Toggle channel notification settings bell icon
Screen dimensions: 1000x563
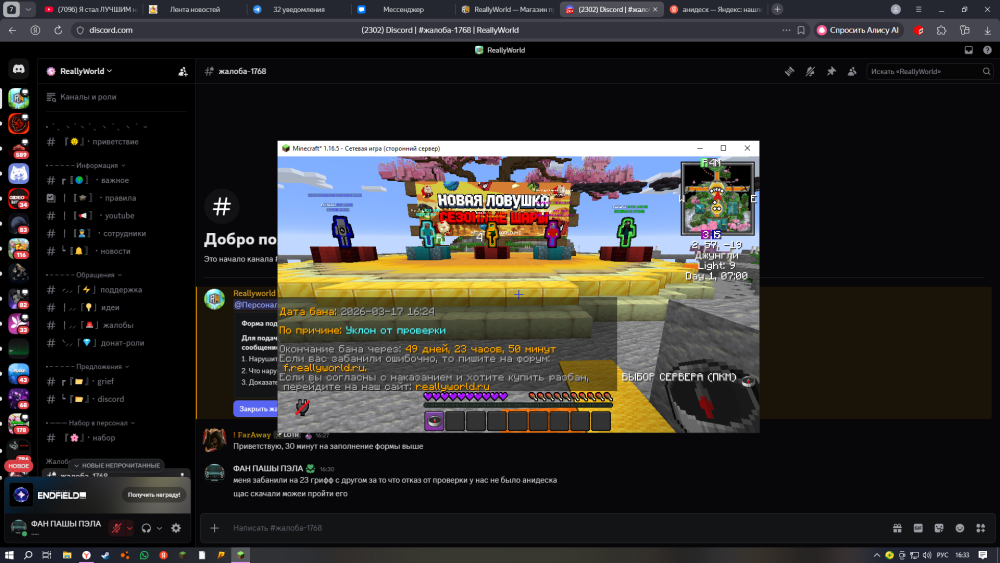[x=810, y=71]
